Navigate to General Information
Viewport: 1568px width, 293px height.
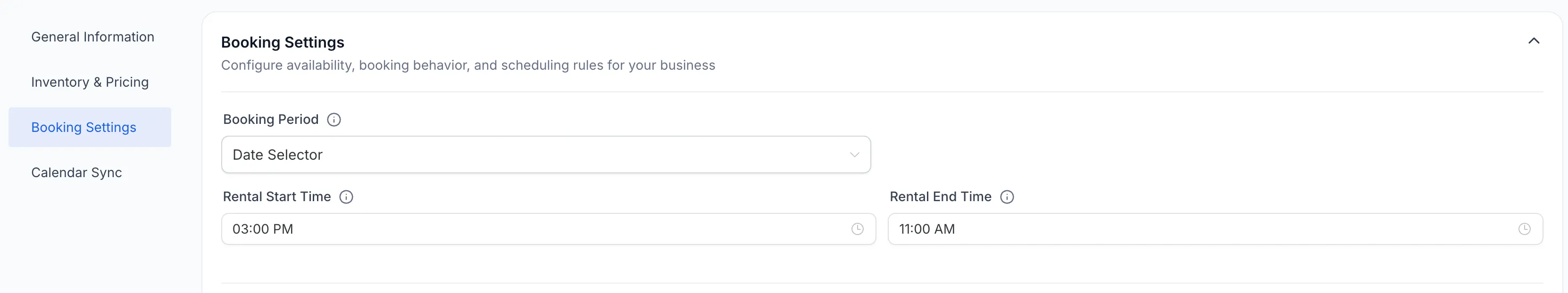(x=92, y=36)
